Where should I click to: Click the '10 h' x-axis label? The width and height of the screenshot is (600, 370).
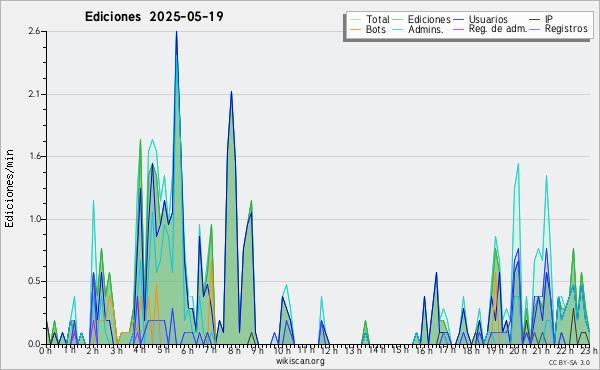click(282, 351)
